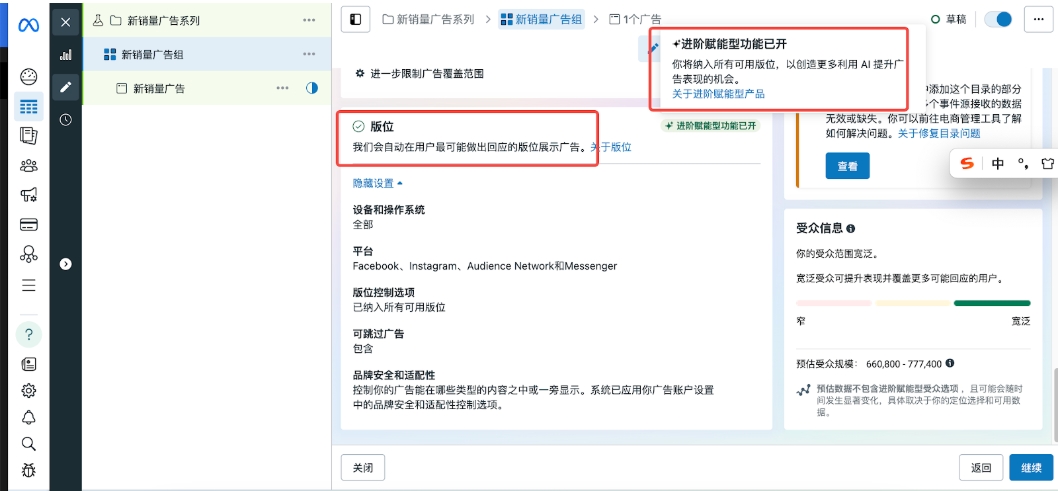1058x491 pixels.
Task: Toggle punctuation mode in the IME bar
Action: [x=1023, y=163]
